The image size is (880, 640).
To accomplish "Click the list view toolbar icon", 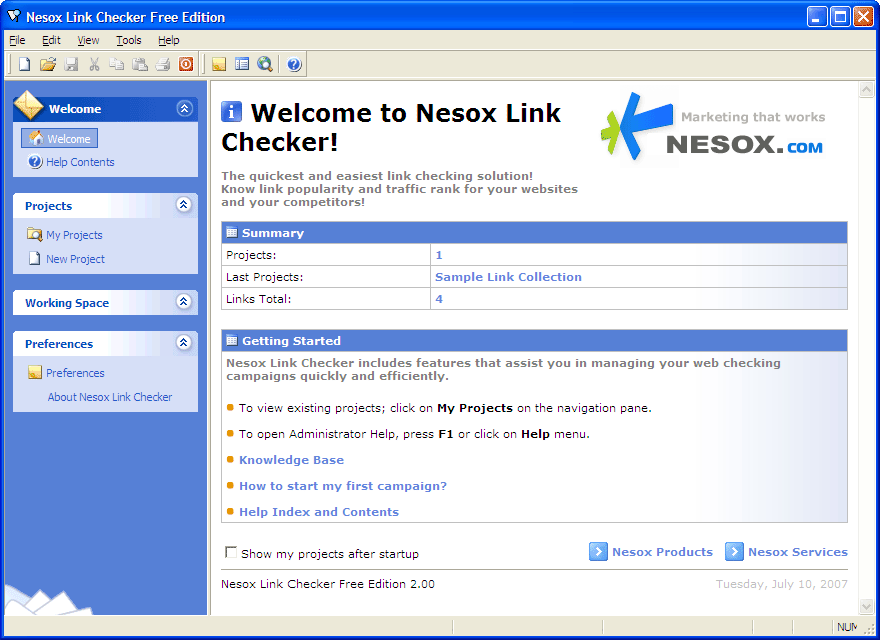I will [242, 65].
